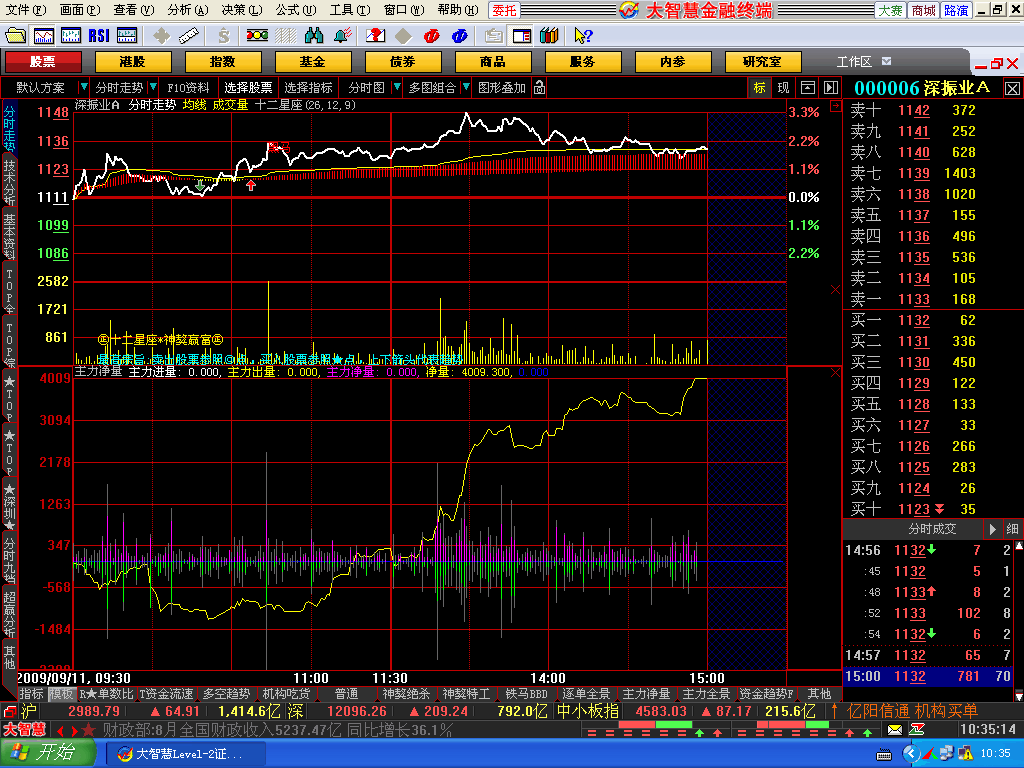Select the ruler measurement toolbar icon
This screenshot has width=1024, height=768.
(x=188, y=35)
